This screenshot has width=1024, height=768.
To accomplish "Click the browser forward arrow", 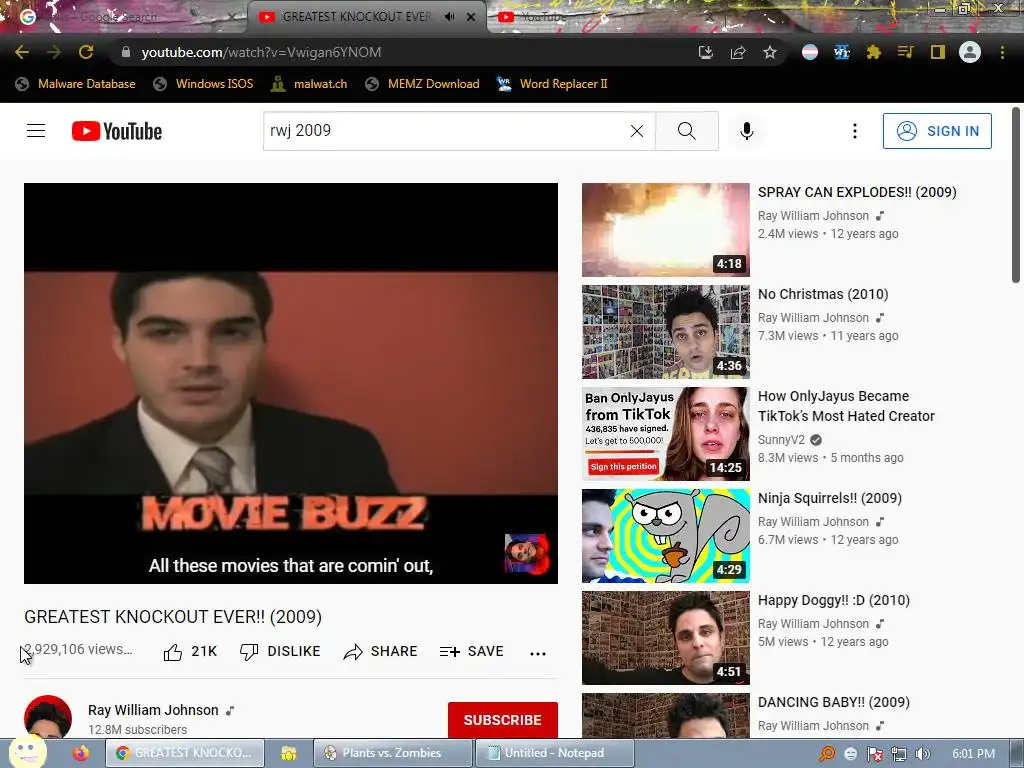I will click(x=54, y=52).
